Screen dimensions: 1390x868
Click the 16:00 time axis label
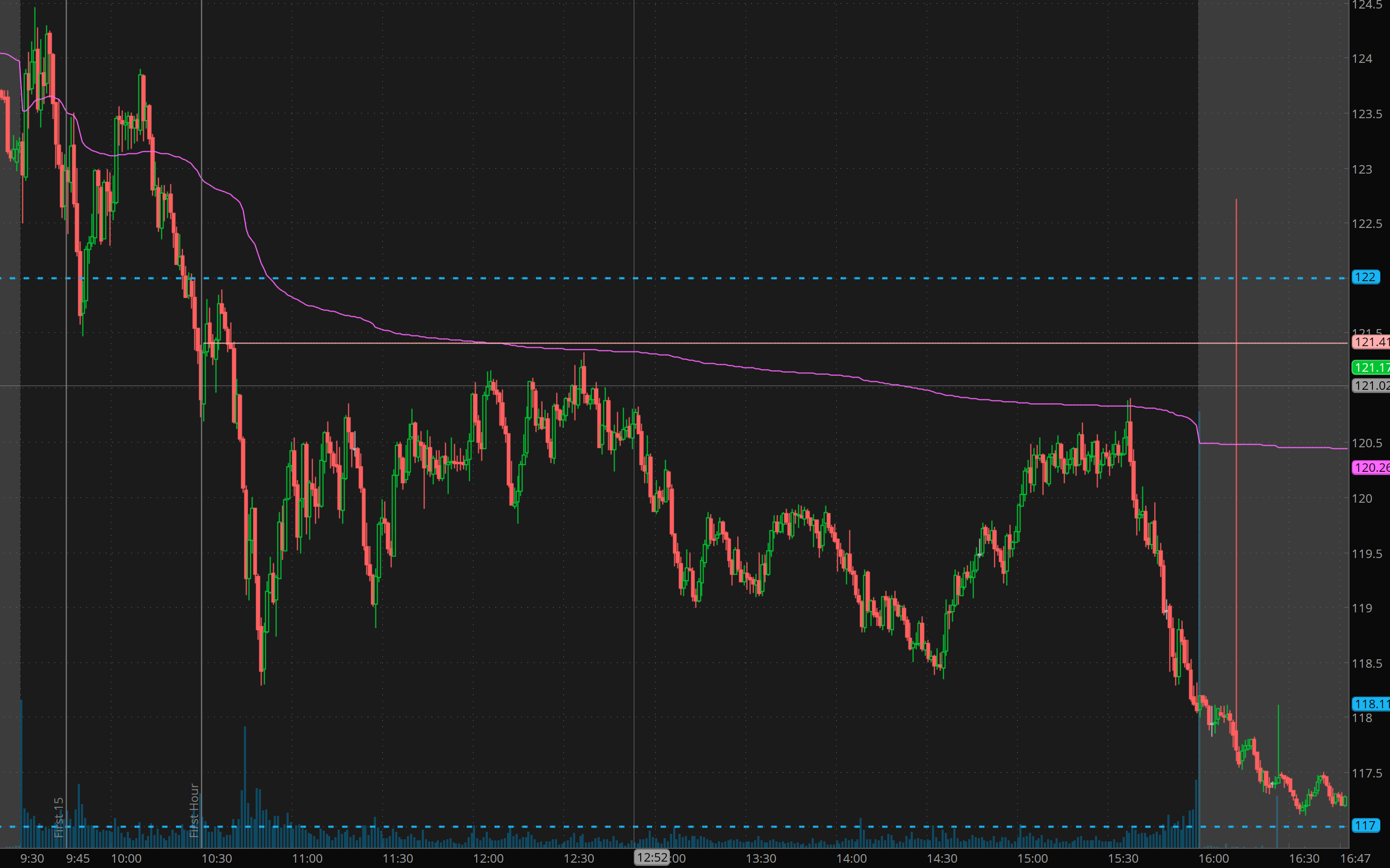1214,858
